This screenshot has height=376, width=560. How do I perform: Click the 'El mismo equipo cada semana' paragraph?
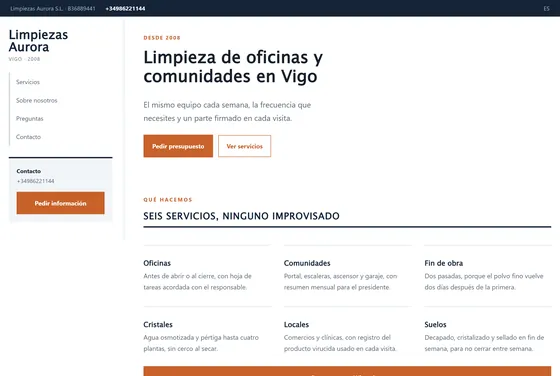[227, 111]
